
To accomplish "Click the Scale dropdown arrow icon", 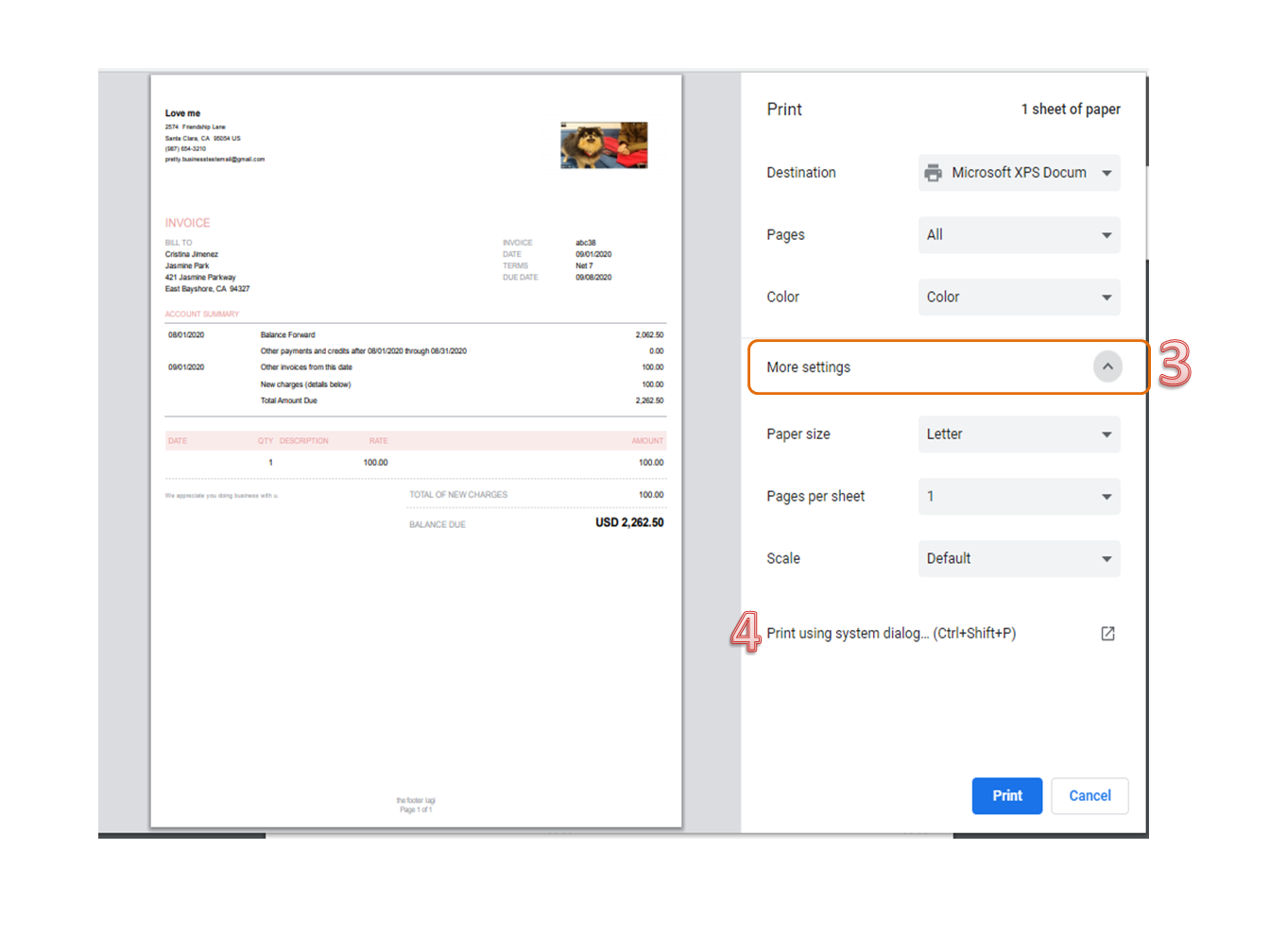I will [x=1106, y=558].
